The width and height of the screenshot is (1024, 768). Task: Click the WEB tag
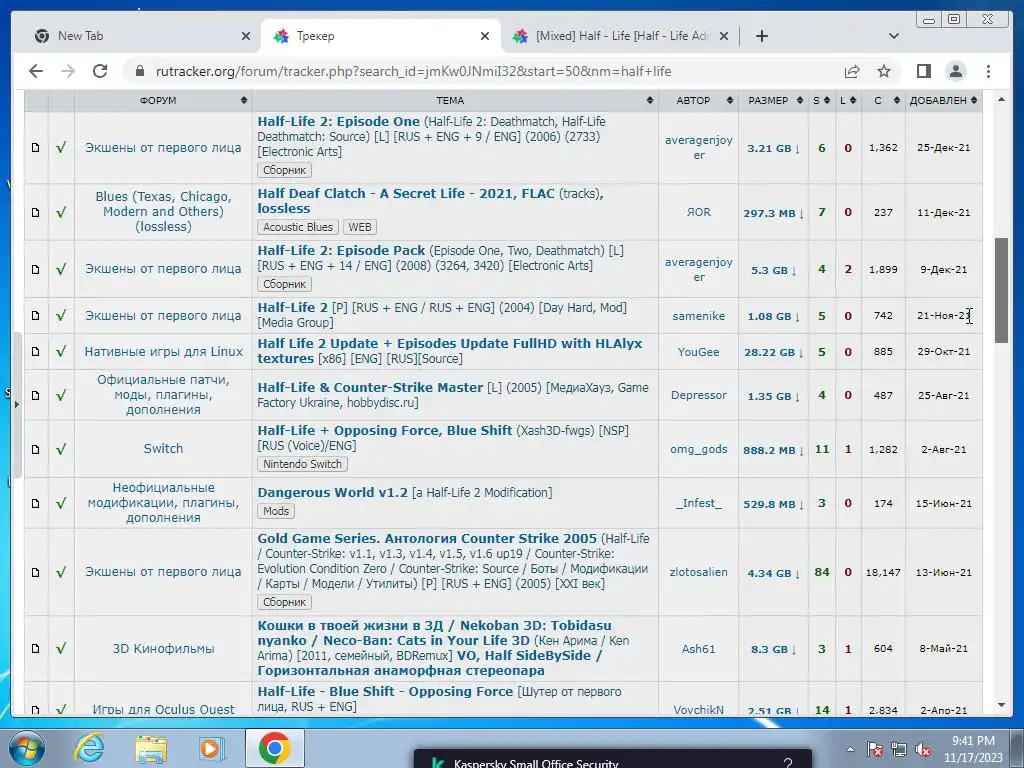click(360, 227)
